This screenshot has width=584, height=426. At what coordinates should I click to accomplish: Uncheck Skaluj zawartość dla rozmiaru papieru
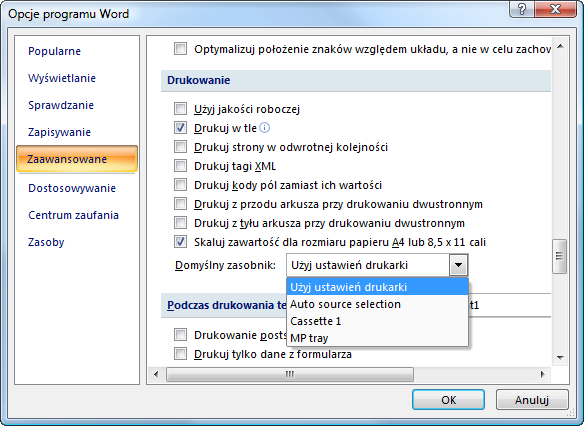point(181,242)
